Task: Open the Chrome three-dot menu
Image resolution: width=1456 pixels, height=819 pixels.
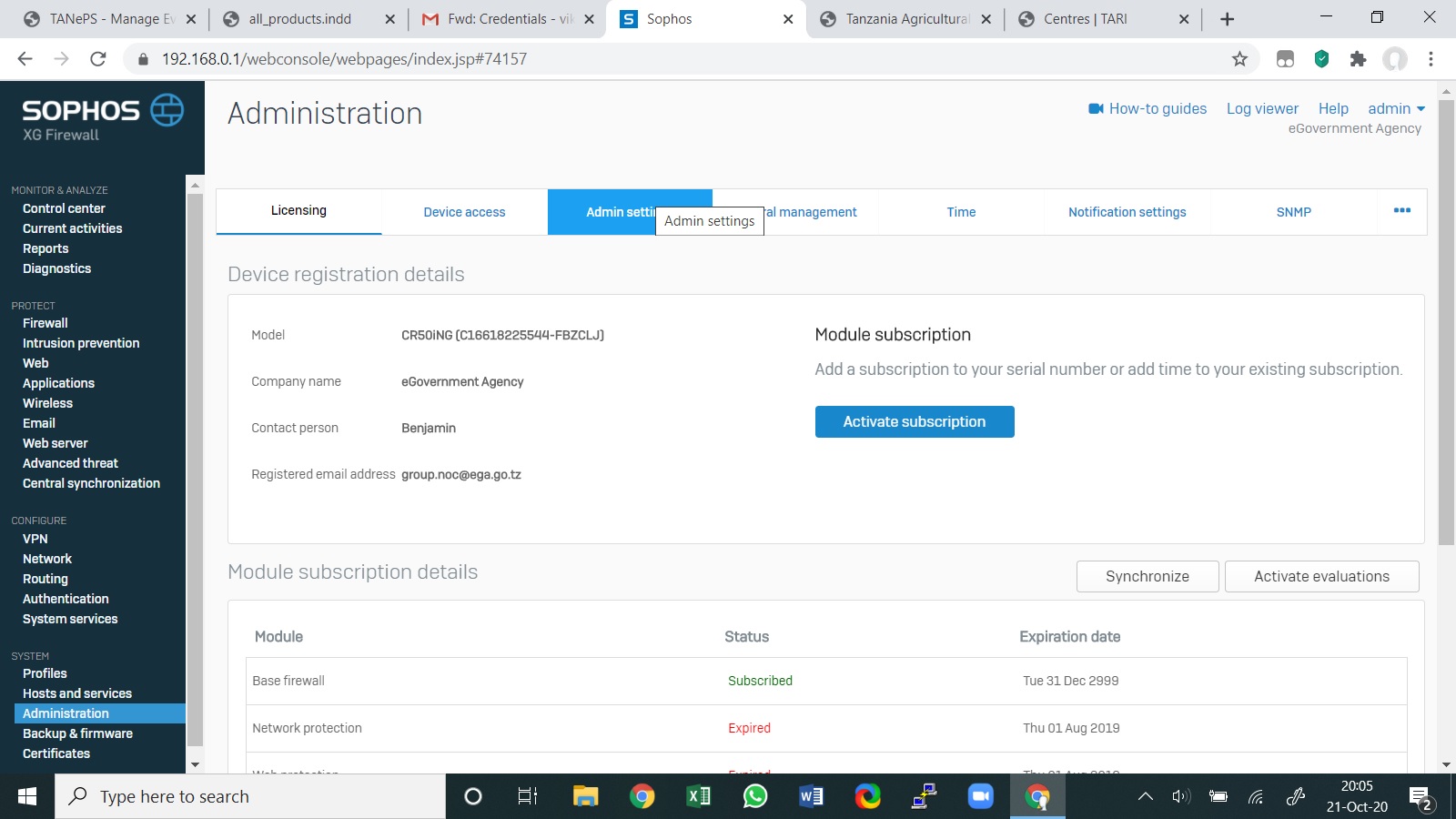Action: (x=1431, y=59)
